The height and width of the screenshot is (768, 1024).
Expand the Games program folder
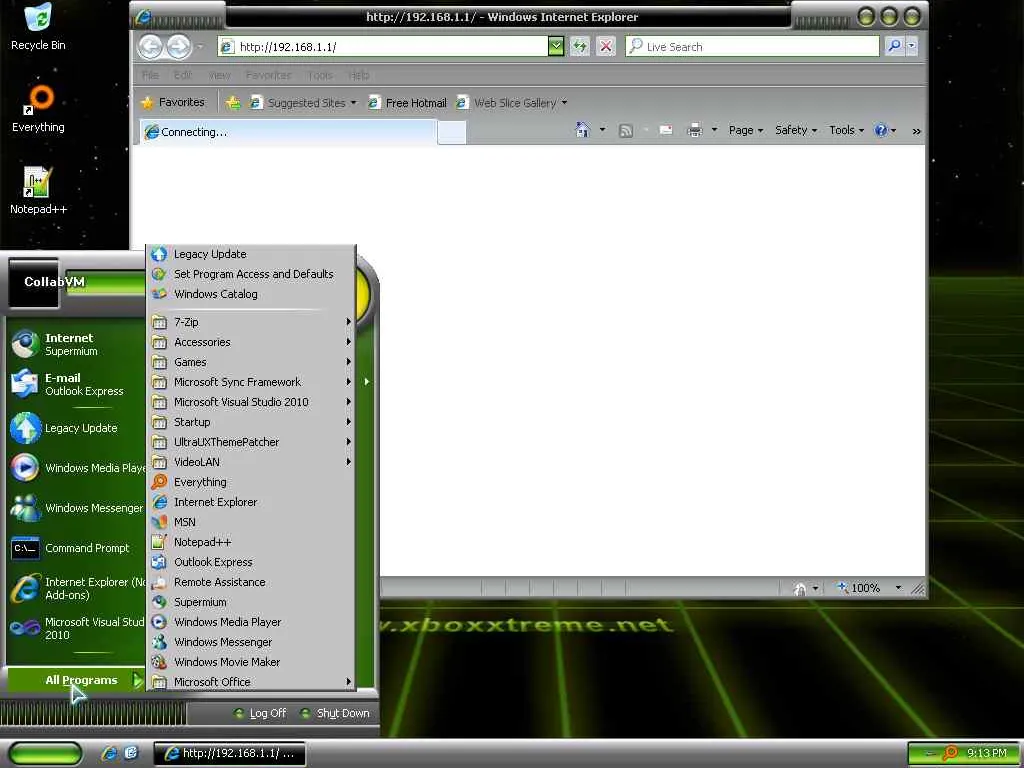click(x=251, y=362)
